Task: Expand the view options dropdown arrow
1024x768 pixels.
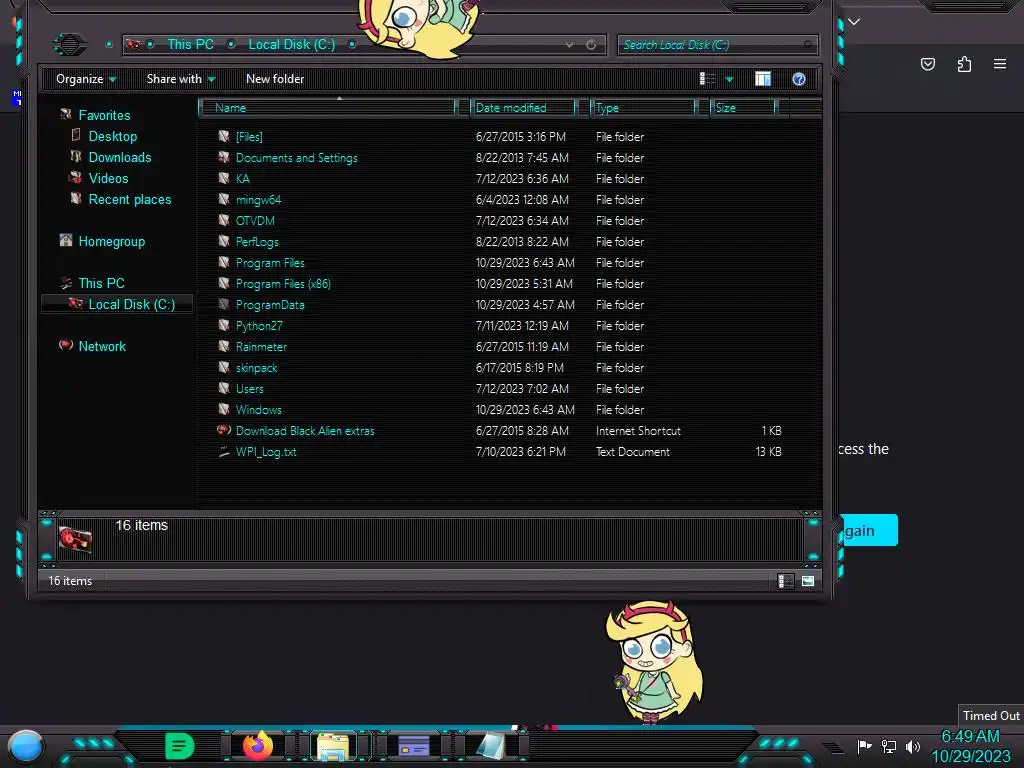Action: [729, 80]
